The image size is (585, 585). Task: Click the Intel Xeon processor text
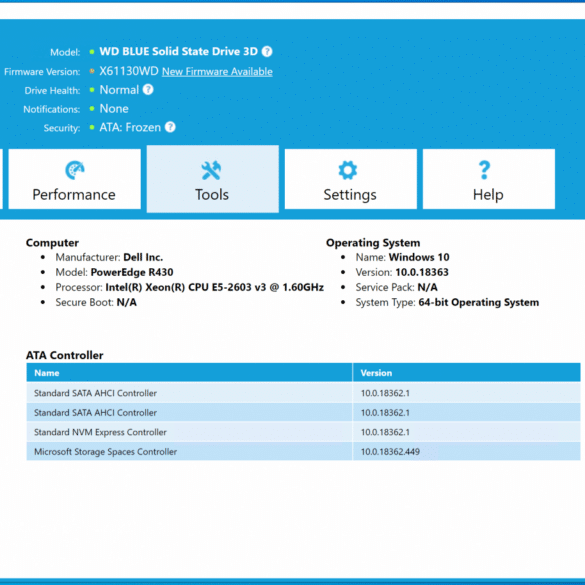pyautogui.click(x=215, y=287)
